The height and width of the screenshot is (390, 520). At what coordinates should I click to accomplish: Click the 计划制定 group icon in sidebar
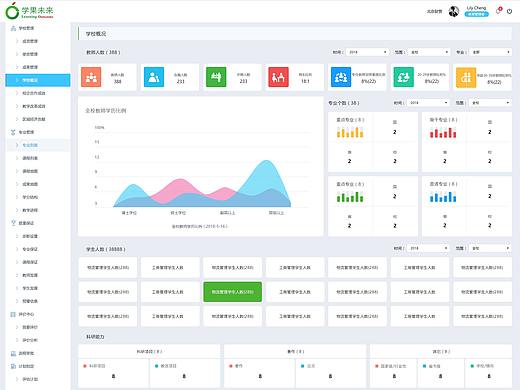coord(13,366)
